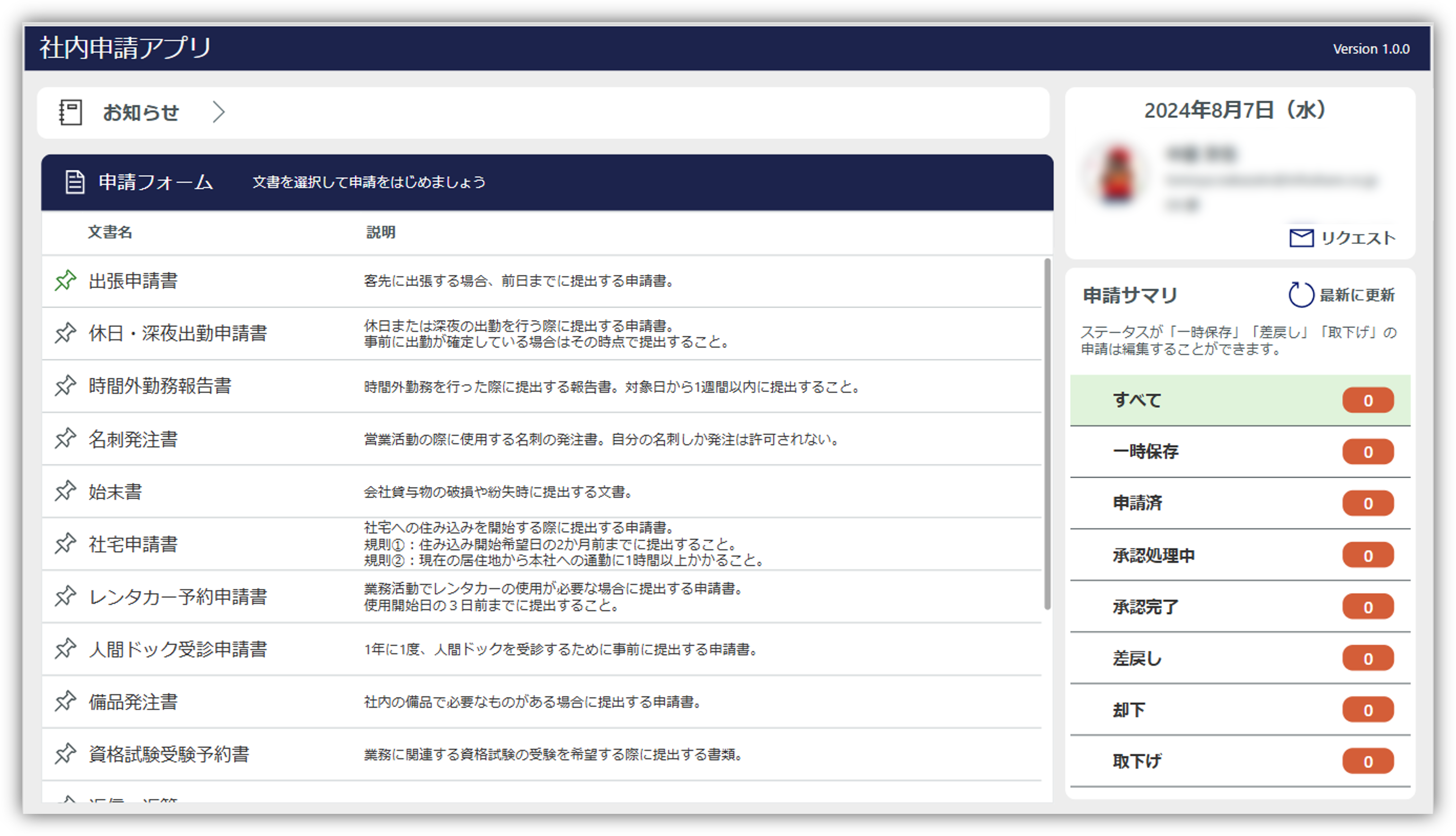This screenshot has height=836, width=1456.
Task: Click the pin icon beside 名刺発注書
Action: (65, 438)
